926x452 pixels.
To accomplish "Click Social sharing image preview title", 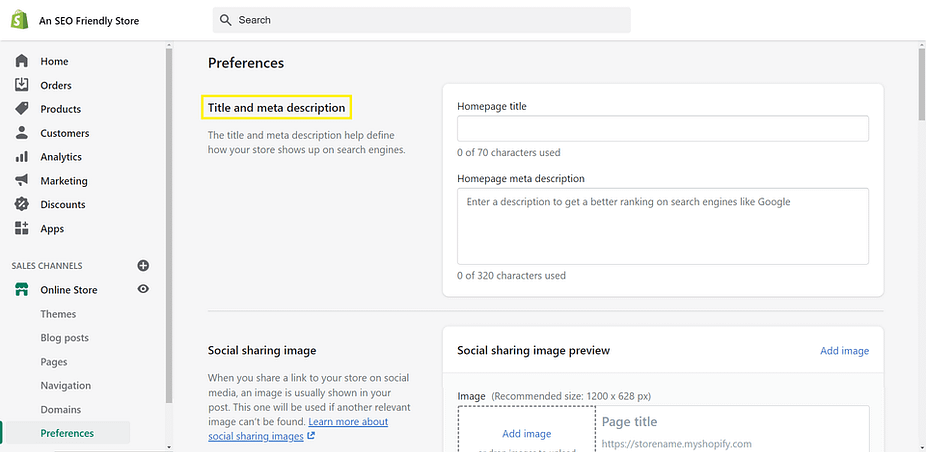I will (x=533, y=350).
